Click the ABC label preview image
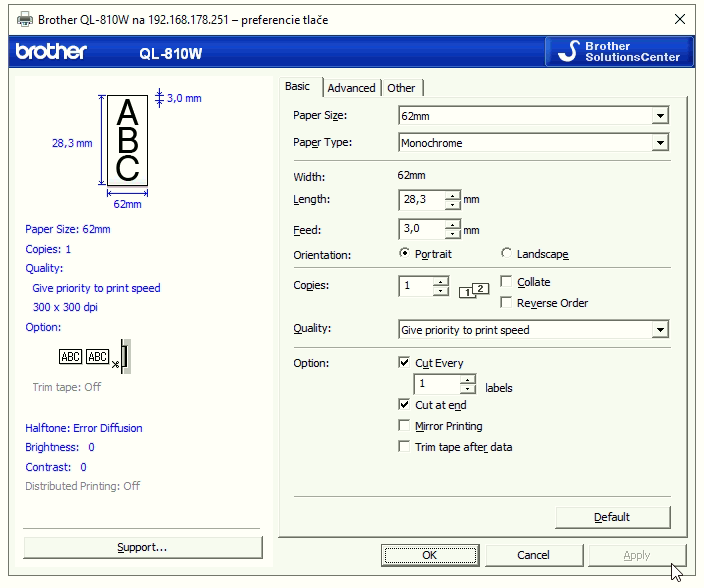The height and width of the screenshot is (588, 704). (128, 140)
